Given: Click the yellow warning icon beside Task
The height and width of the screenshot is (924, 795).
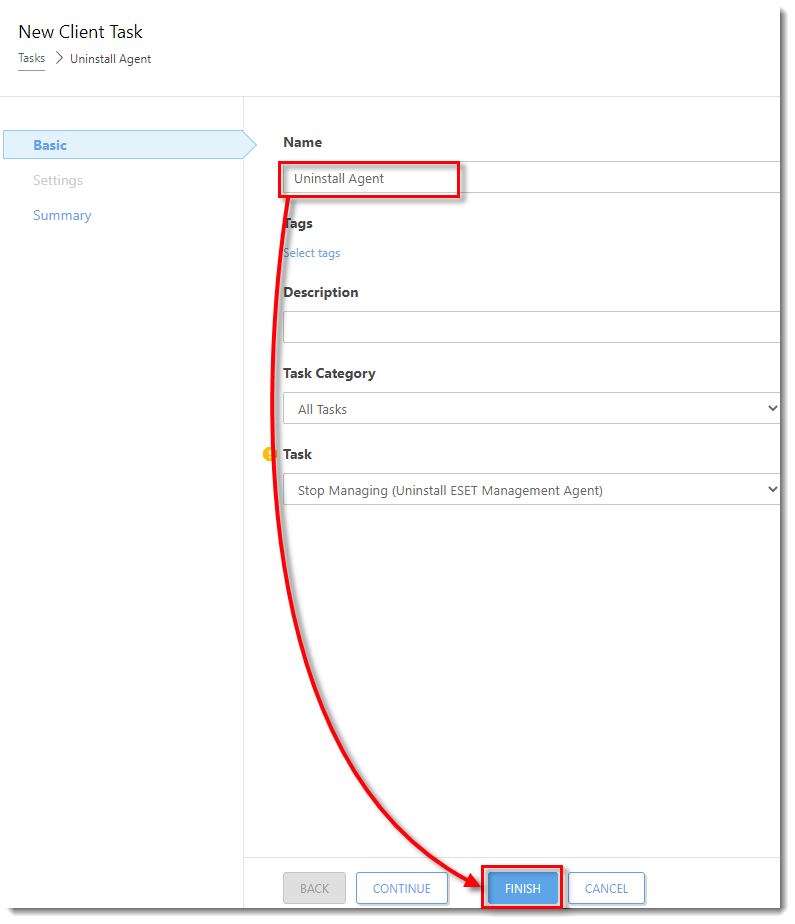Looking at the screenshot, I should pos(269,454).
